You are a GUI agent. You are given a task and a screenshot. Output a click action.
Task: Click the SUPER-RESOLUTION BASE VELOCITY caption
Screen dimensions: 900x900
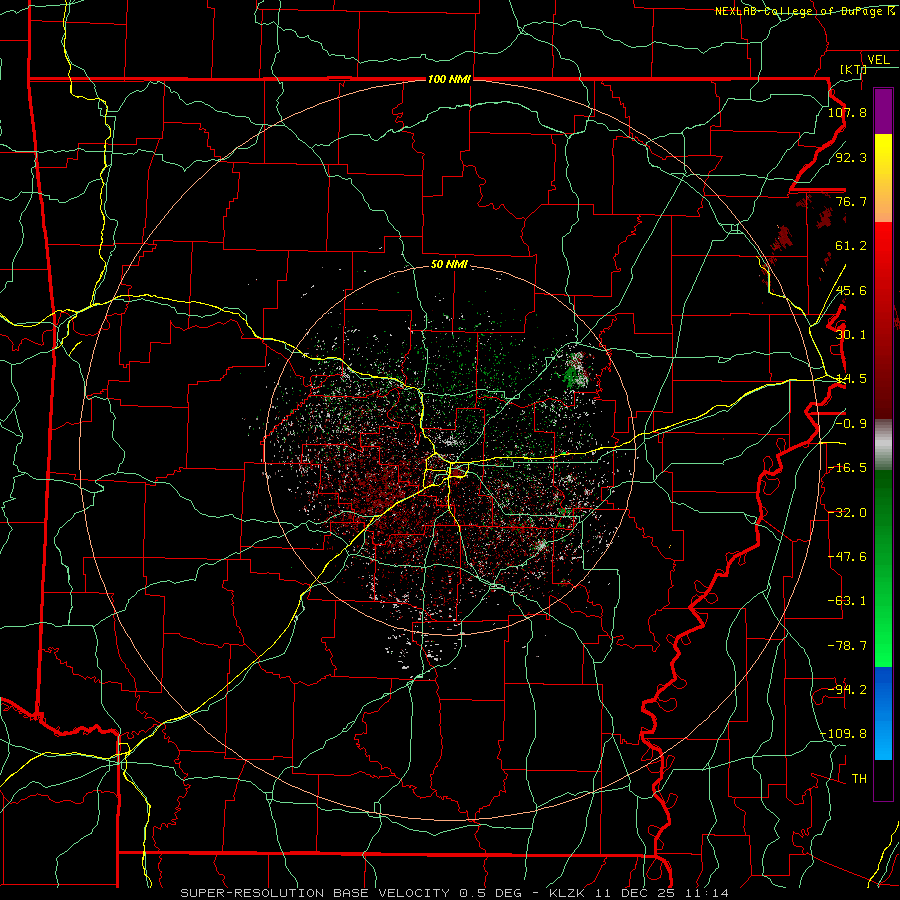pyautogui.click(x=315, y=893)
